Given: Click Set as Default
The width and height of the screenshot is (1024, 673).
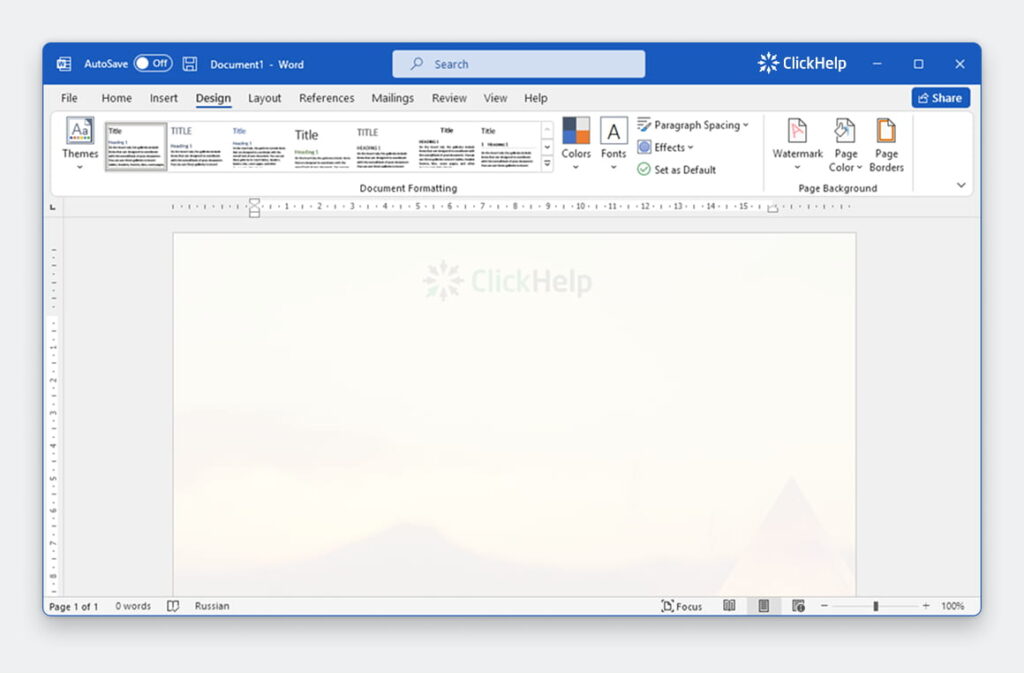Looking at the screenshot, I should pyautogui.click(x=686, y=169).
